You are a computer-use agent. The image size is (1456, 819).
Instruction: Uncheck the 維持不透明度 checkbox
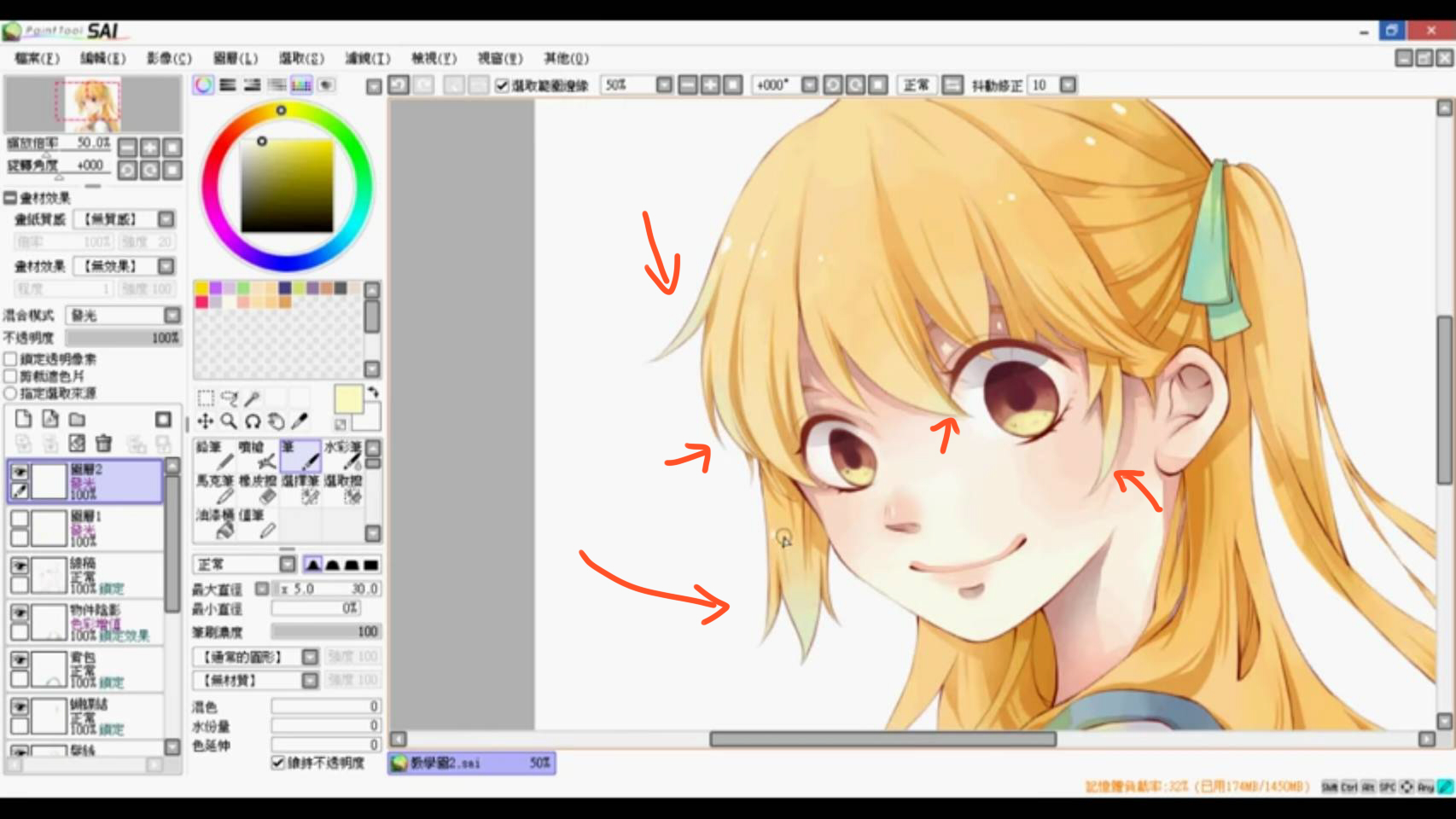click(x=277, y=763)
